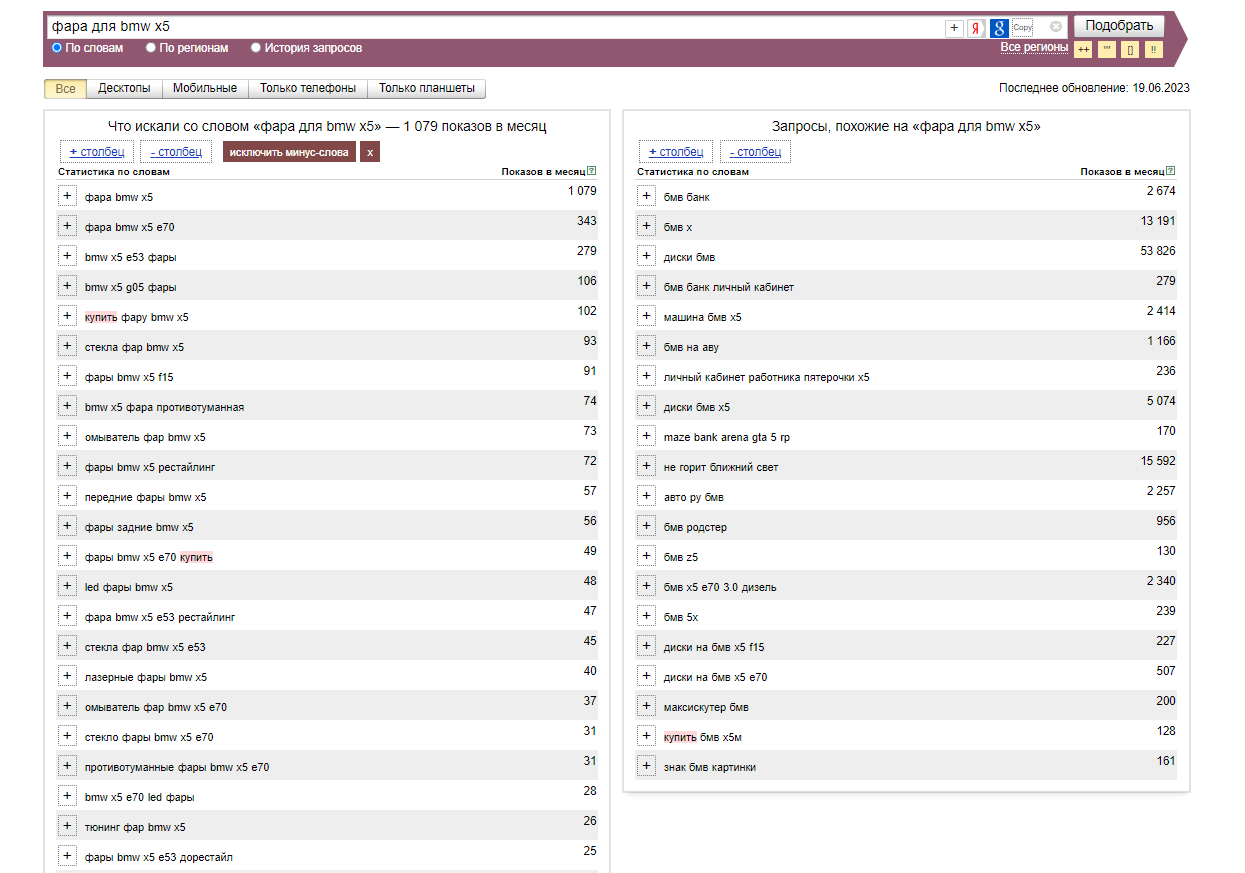
Task: Click the count '53 826' for диски бмв
Action: click(1158, 251)
